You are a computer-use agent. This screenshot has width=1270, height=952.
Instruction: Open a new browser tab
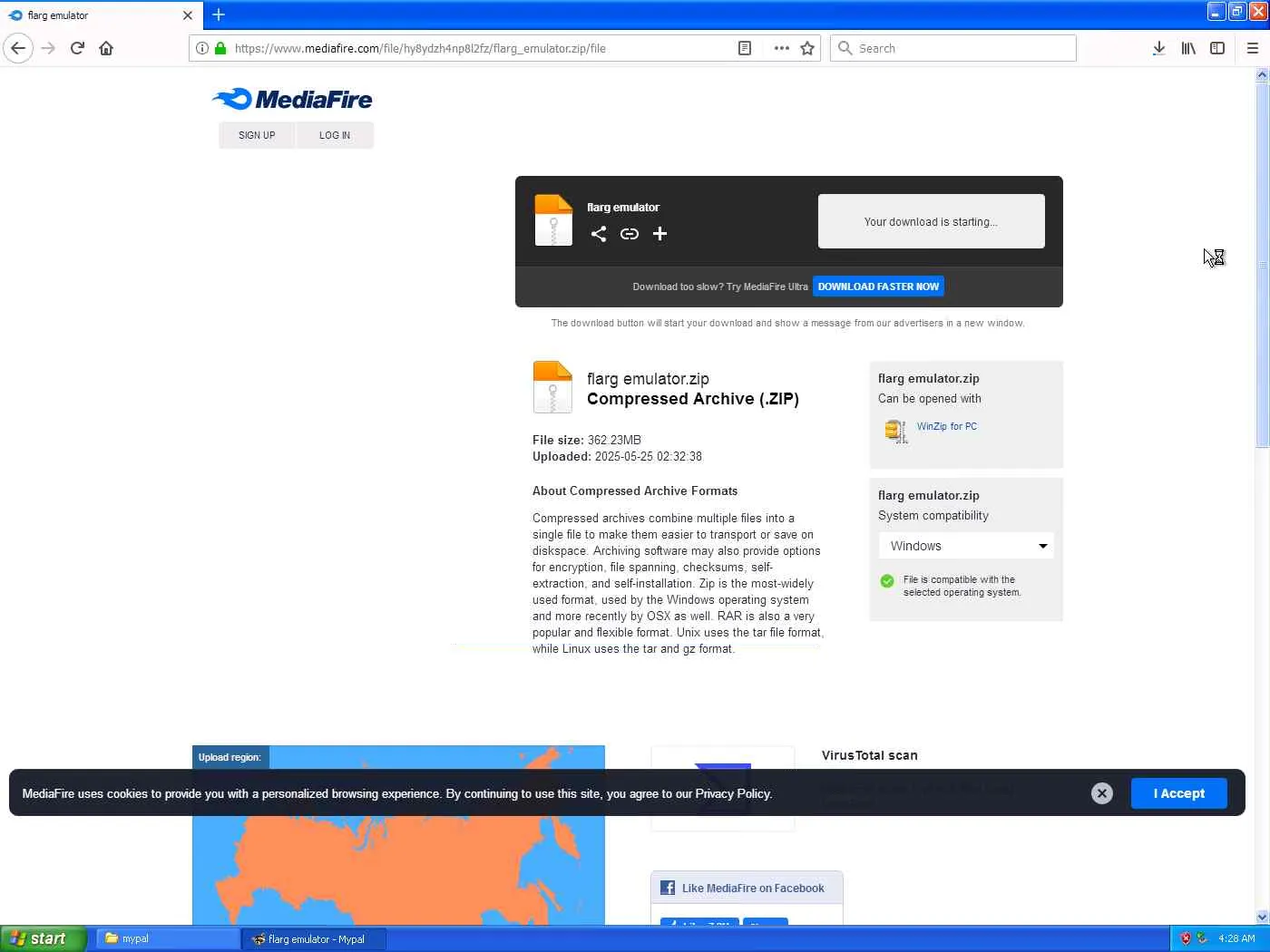219,15
